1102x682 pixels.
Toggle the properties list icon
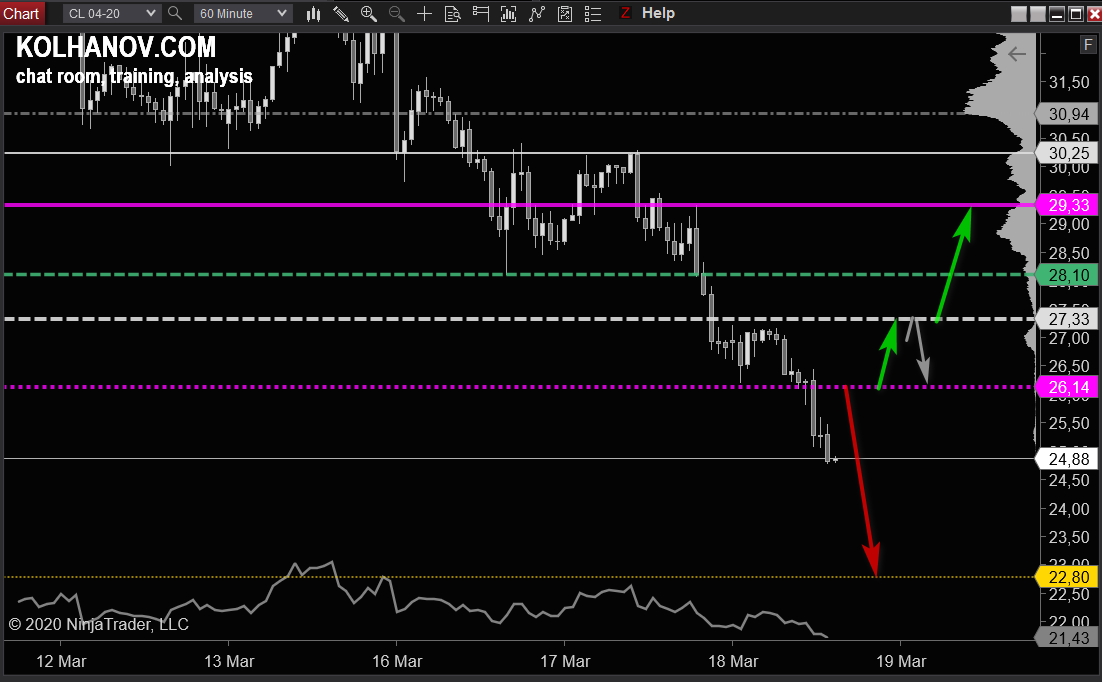click(x=593, y=13)
